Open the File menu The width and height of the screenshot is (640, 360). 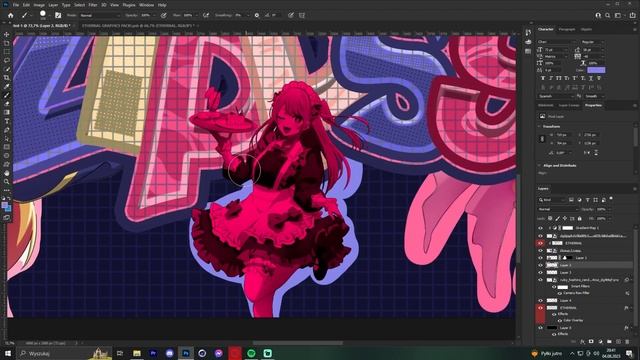pyautogui.click(x=16, y=5)
